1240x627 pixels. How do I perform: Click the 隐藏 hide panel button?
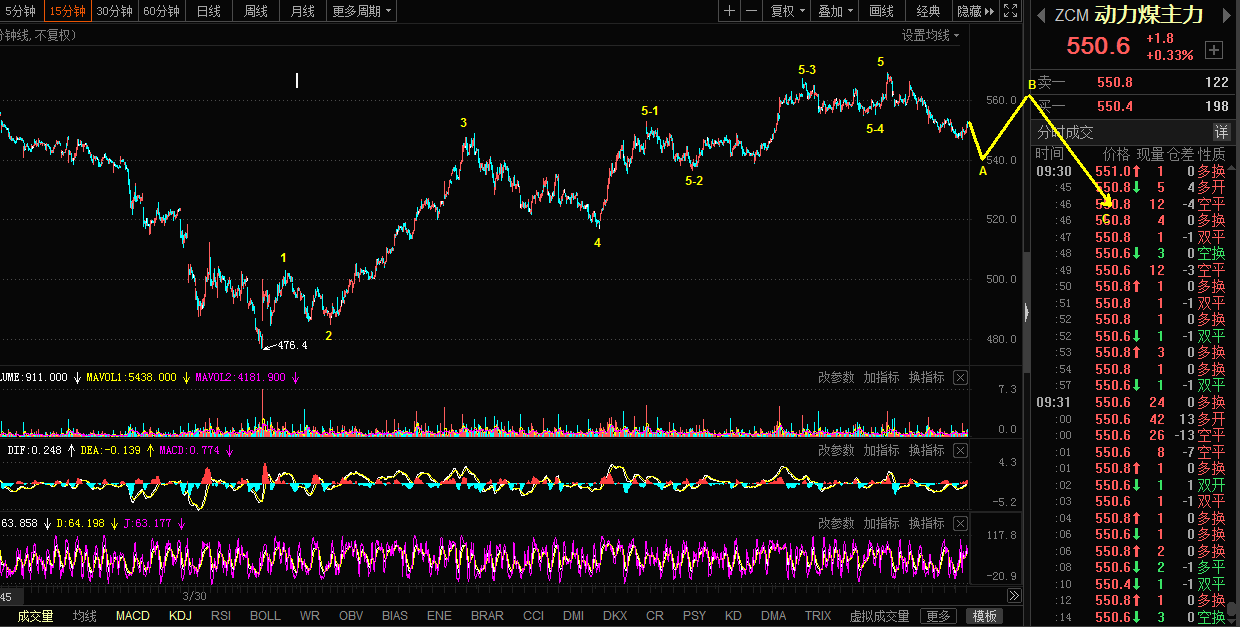tap(975, 11)
